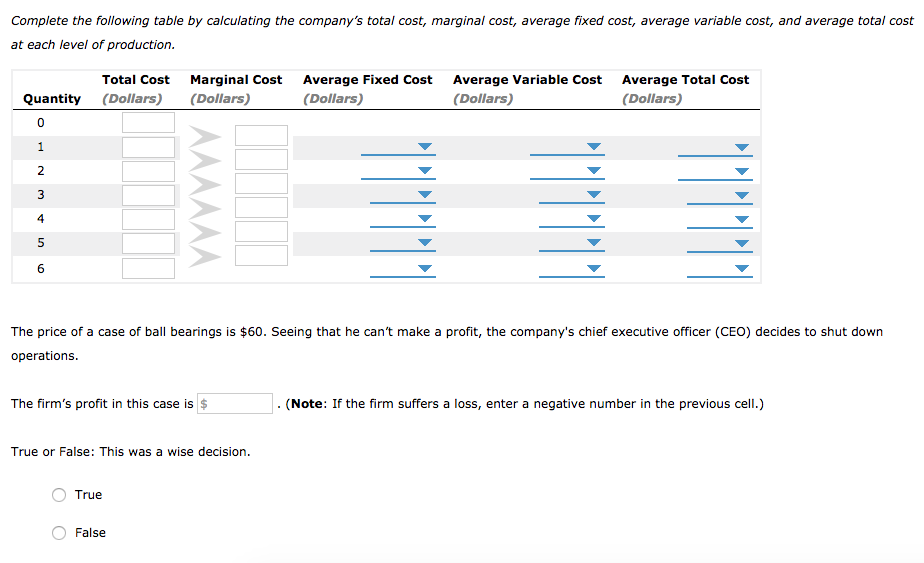Open Average Total Cost dropdown for quantity 5
Viewport: 924px width, 563px height.
[716, 243]
